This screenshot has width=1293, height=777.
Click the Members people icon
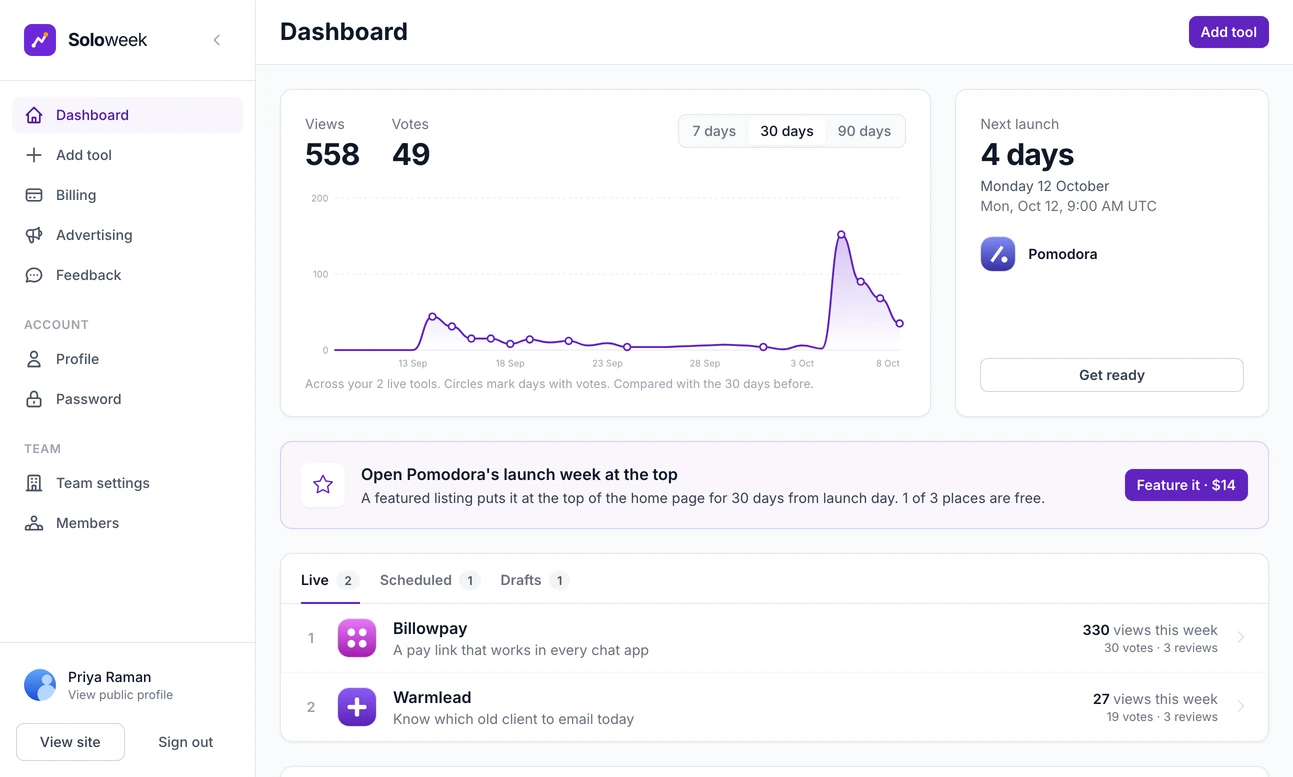(x=34, y=523)
